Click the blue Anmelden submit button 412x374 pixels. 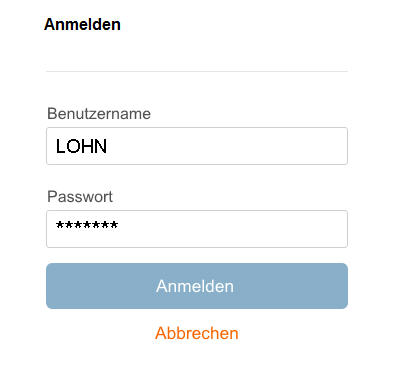[197, 286]
